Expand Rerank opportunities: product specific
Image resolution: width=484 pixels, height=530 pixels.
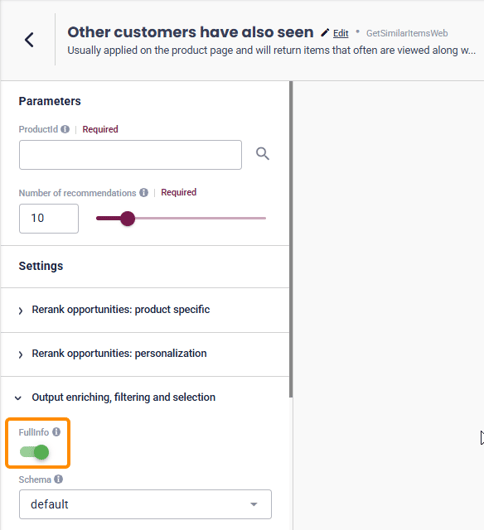(x=114, y=310)
